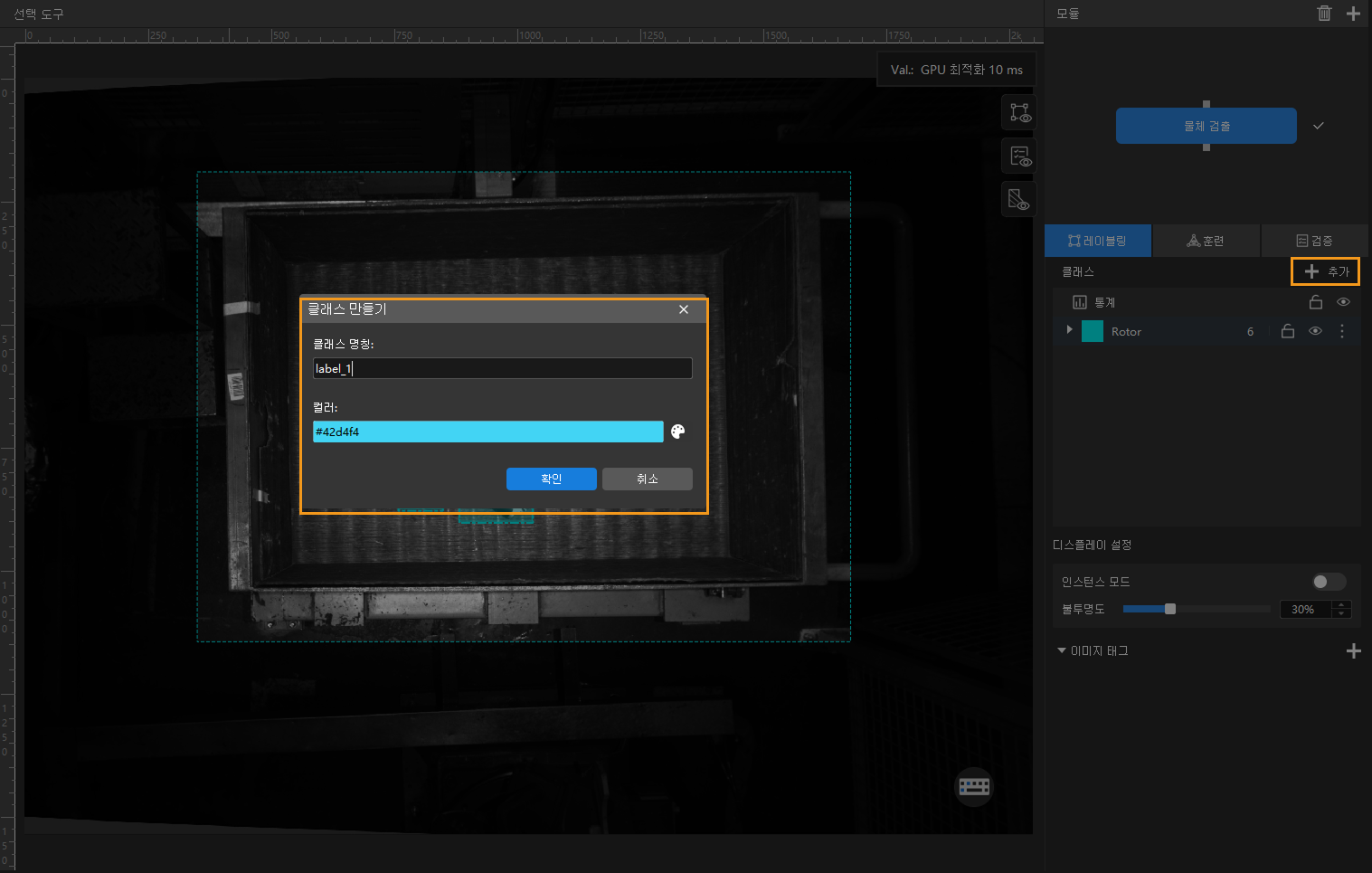Click the 확인 button in dialog

point(551,479)
